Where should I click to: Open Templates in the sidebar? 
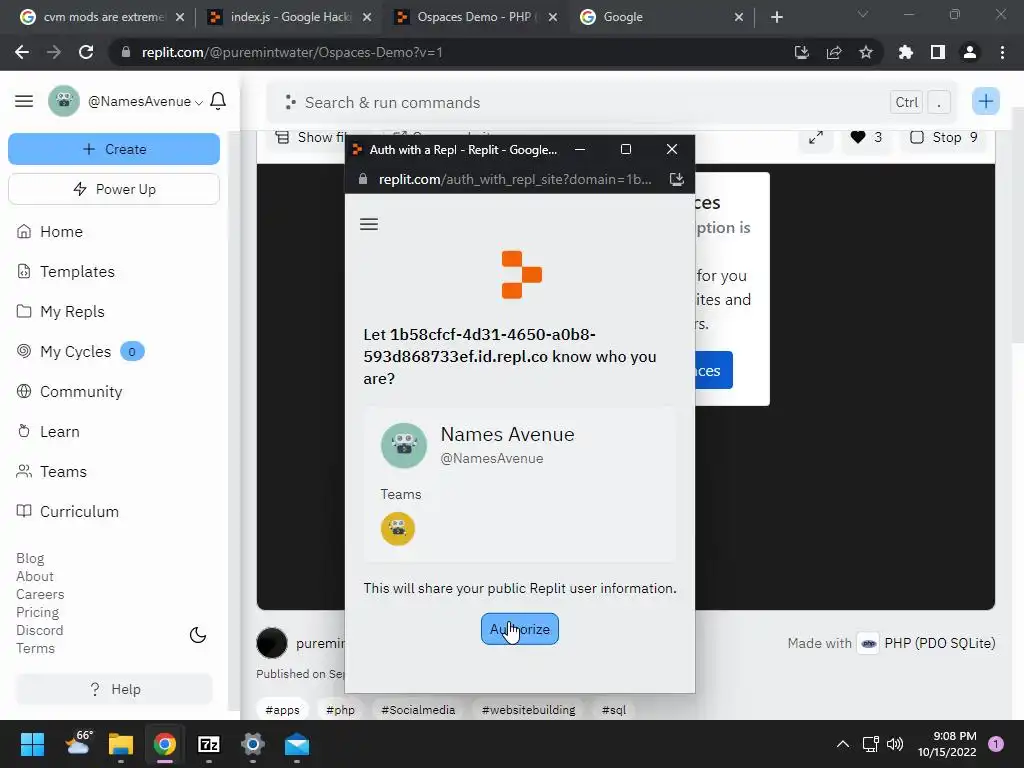point(65,272)
